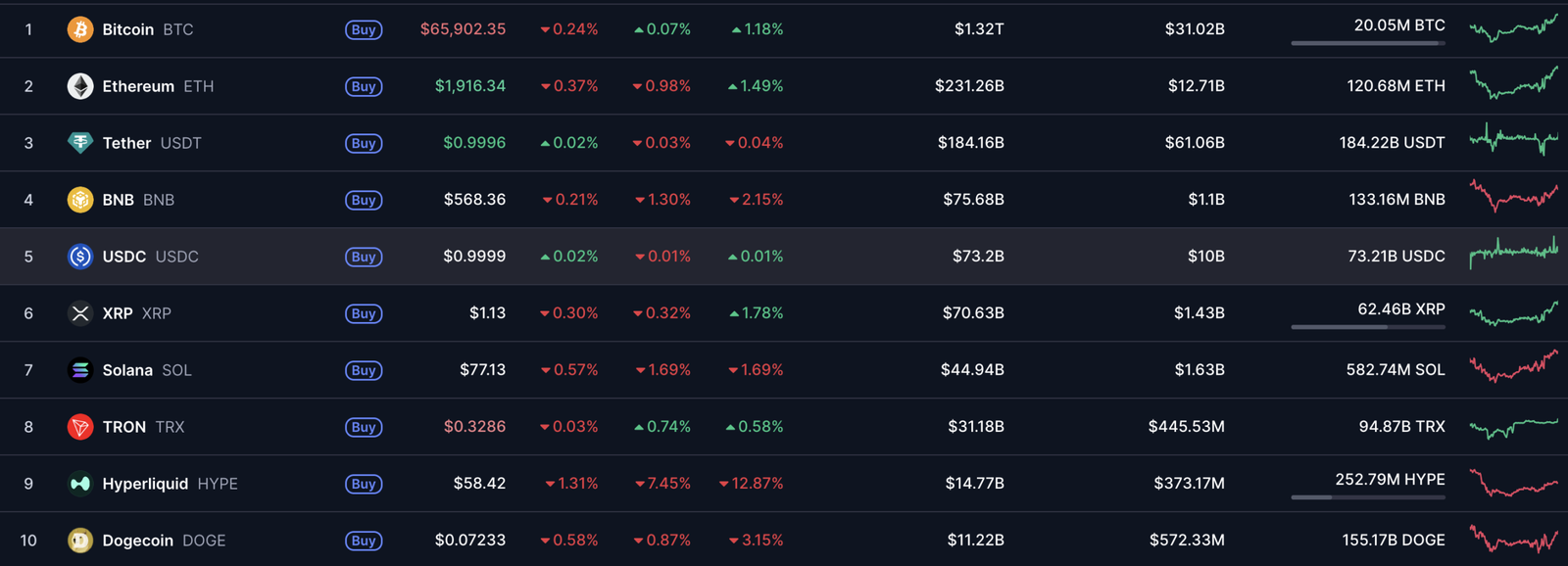Screen dimensions: 1568x566
Task: Open the BNB 7-day sparkline chart
Action: (x=1514, y=197)
